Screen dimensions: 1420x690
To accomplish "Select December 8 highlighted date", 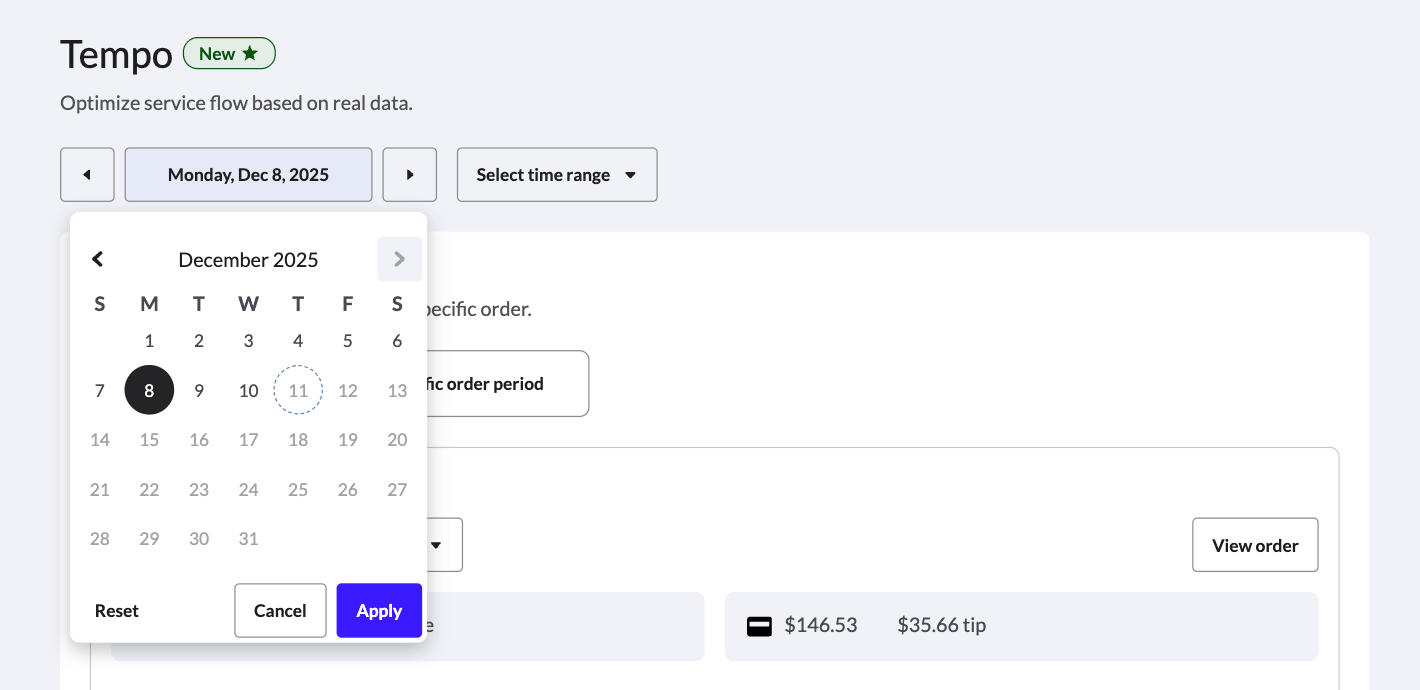I will pos(149,391).
